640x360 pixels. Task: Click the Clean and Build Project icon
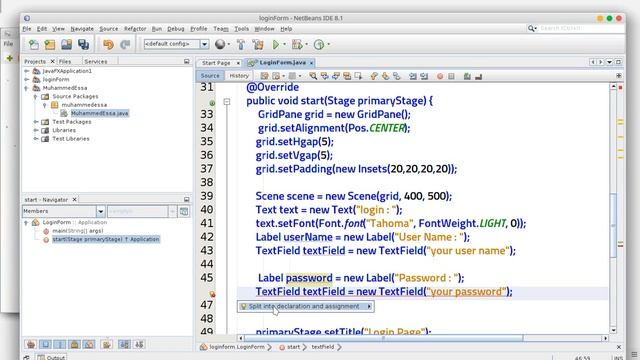coord(258,44)
